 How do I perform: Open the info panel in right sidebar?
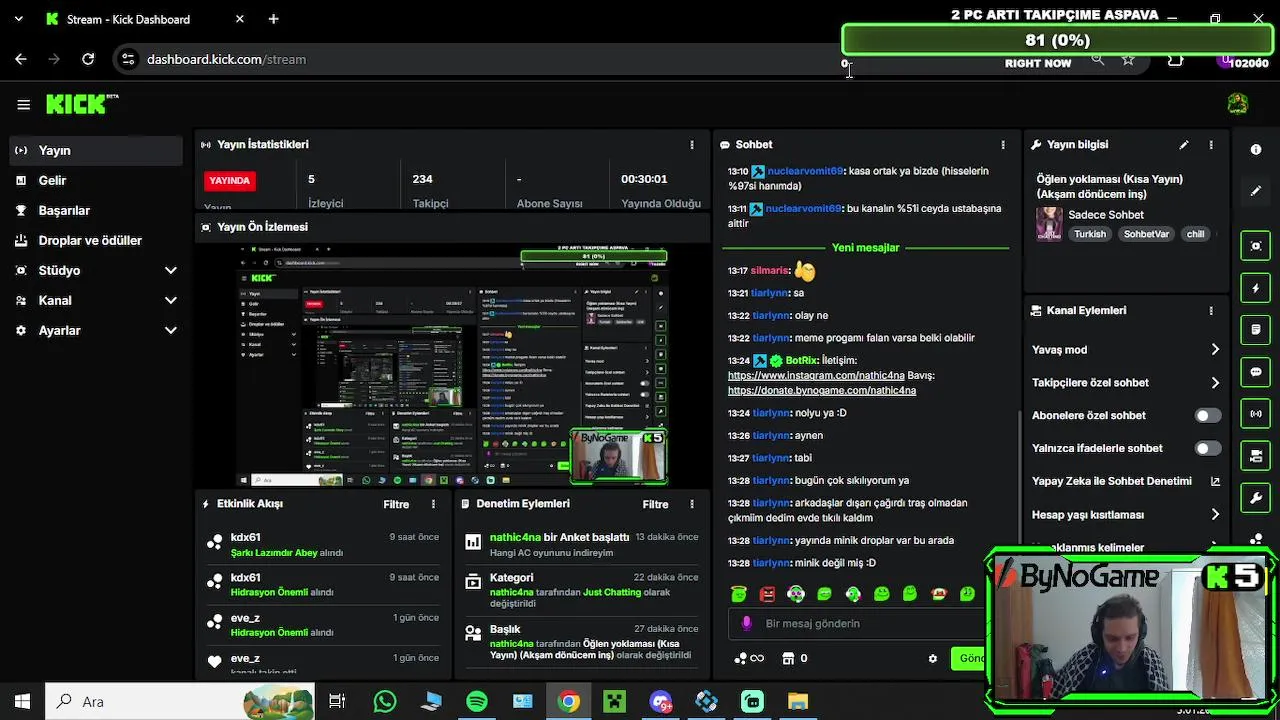point(1256,150)
